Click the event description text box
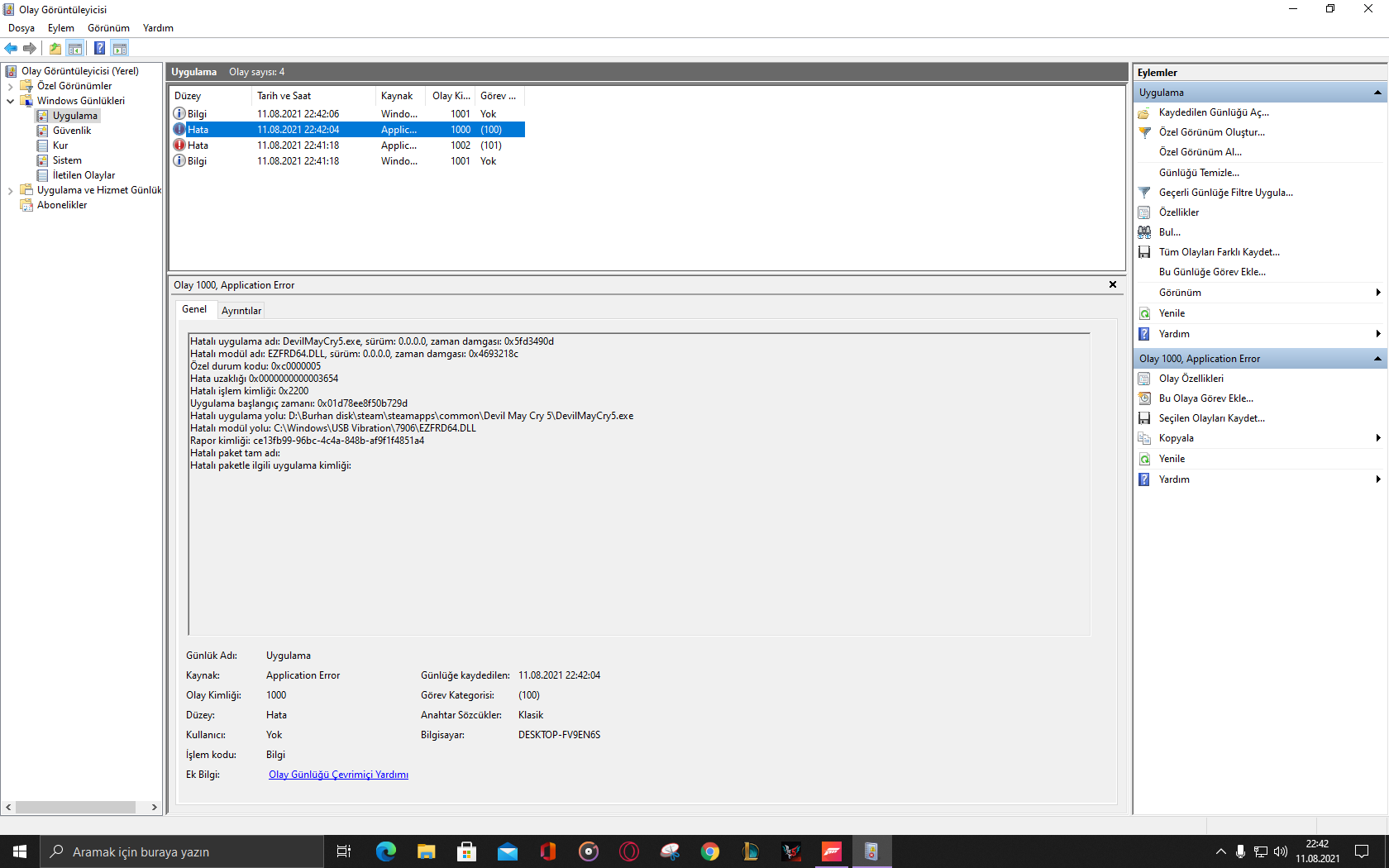Screen dimensions: 1389x868 point(639,484)
